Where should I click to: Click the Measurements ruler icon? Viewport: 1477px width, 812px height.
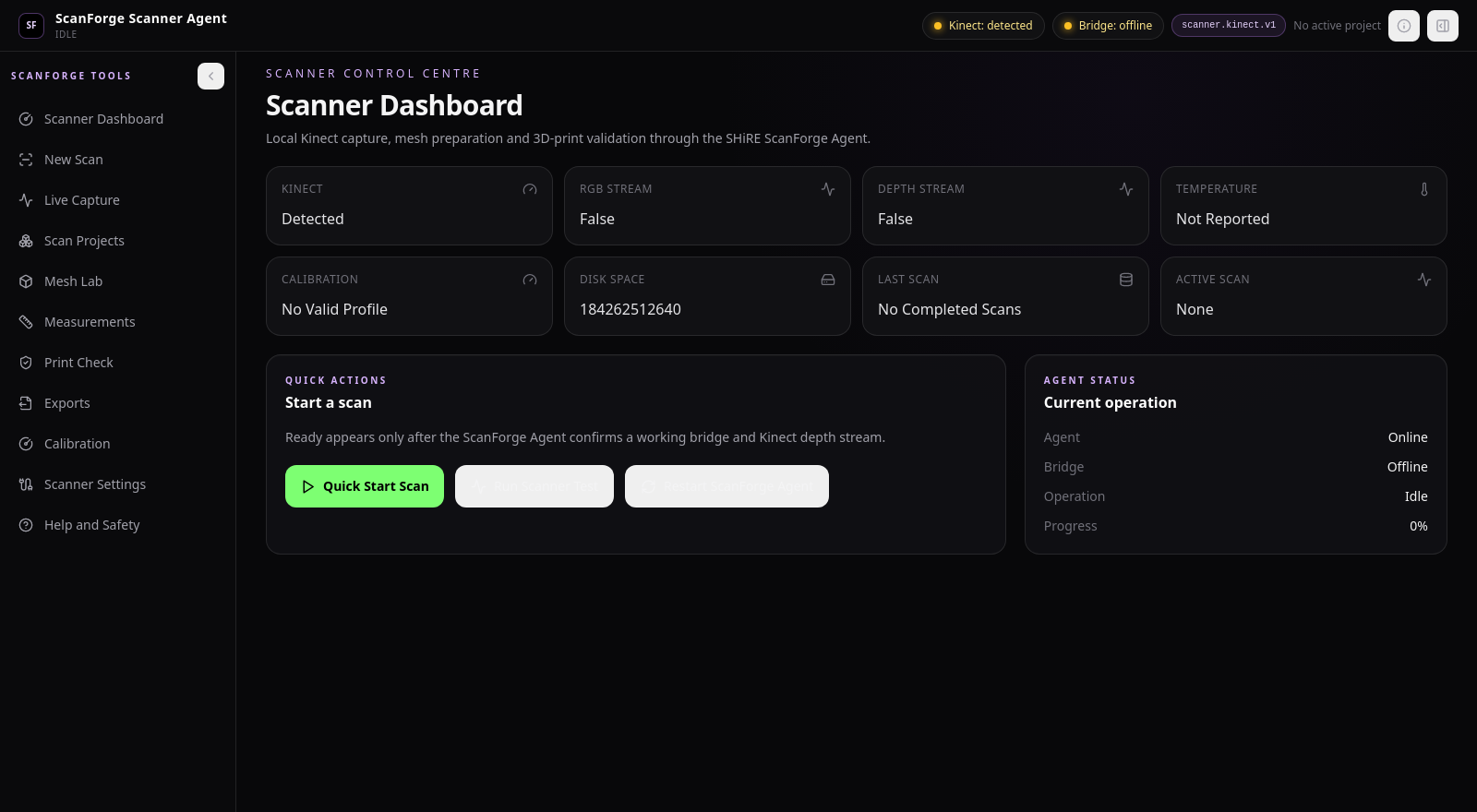pos(26,322)
